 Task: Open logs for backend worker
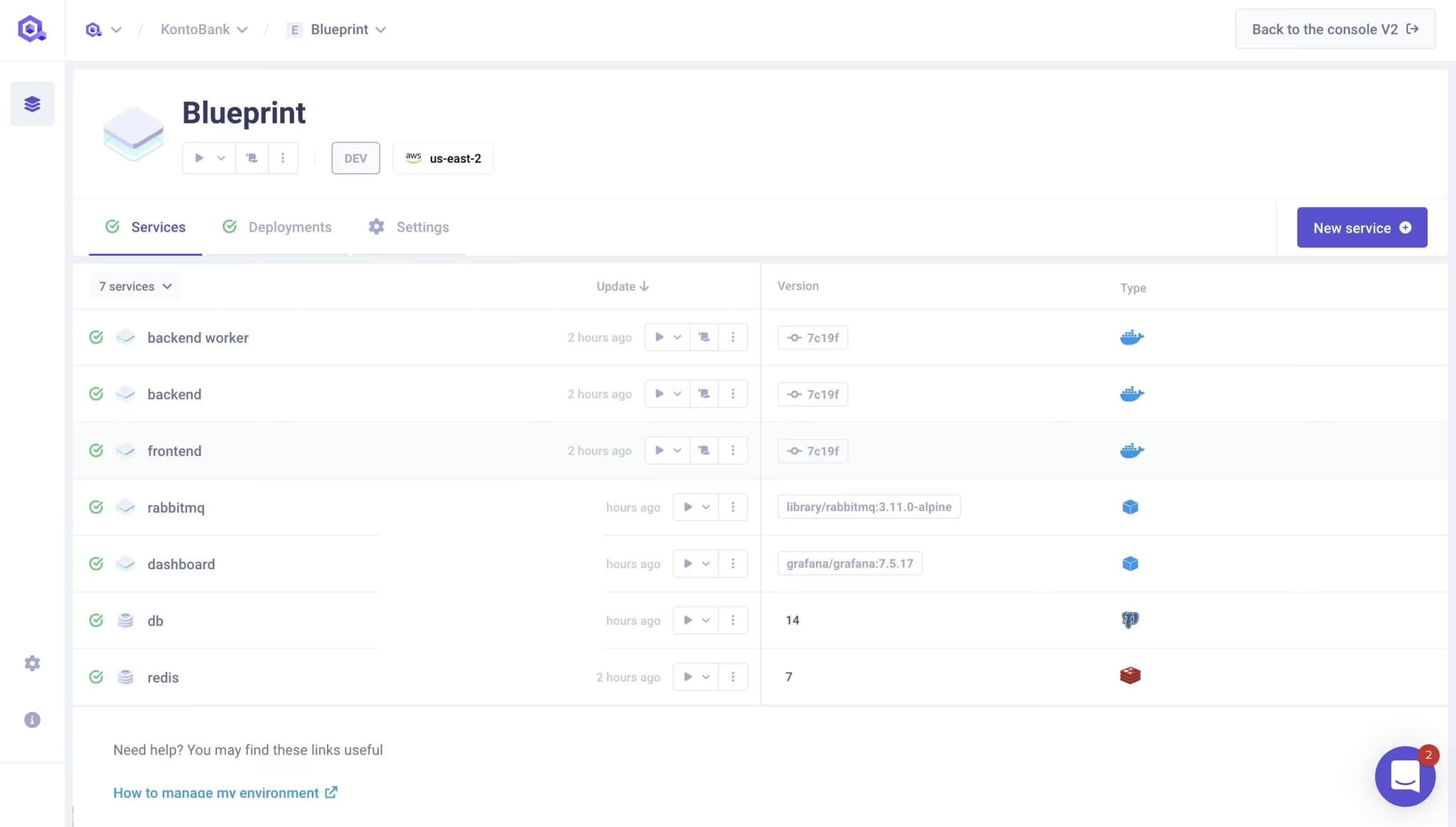(704, 337)
